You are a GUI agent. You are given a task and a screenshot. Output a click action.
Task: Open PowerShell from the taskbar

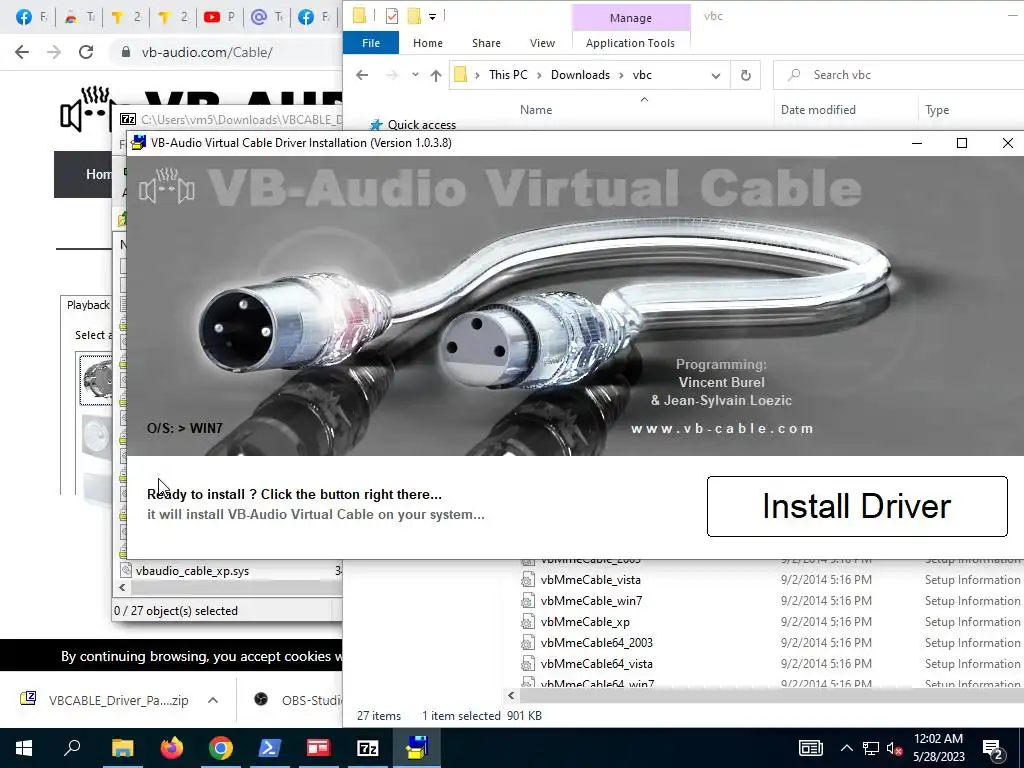270,748
